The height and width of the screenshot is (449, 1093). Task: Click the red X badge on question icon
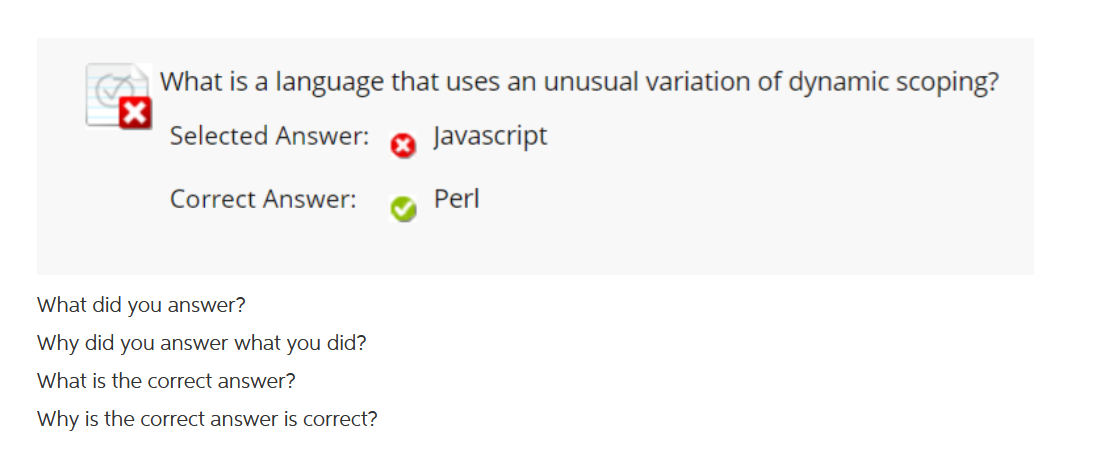click(135, 114)
